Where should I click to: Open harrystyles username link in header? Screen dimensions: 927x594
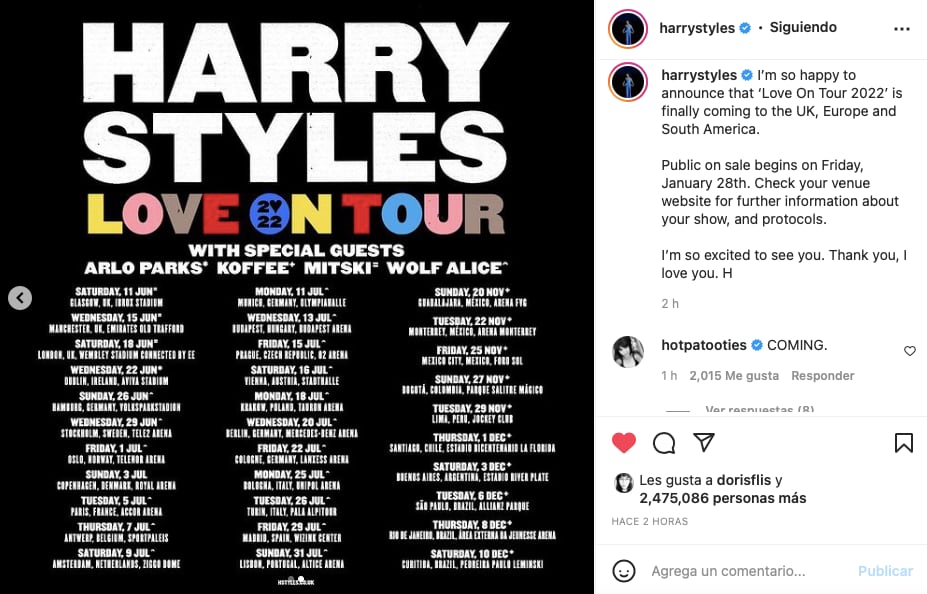point(697,28)
